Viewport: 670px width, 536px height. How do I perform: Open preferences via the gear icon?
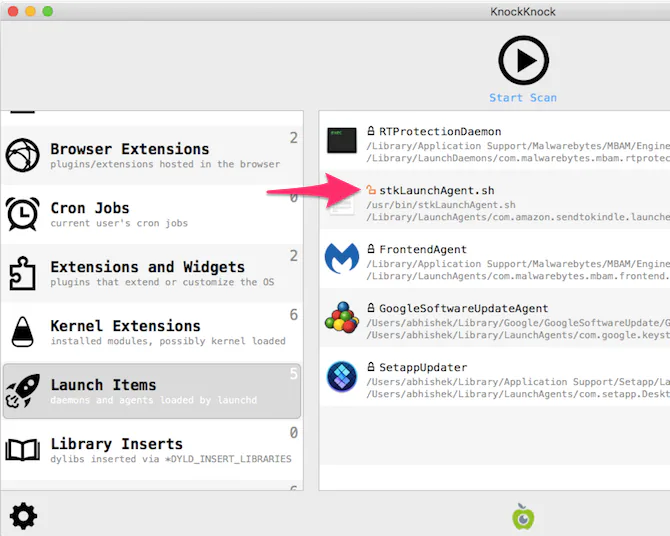coord(24,515)
